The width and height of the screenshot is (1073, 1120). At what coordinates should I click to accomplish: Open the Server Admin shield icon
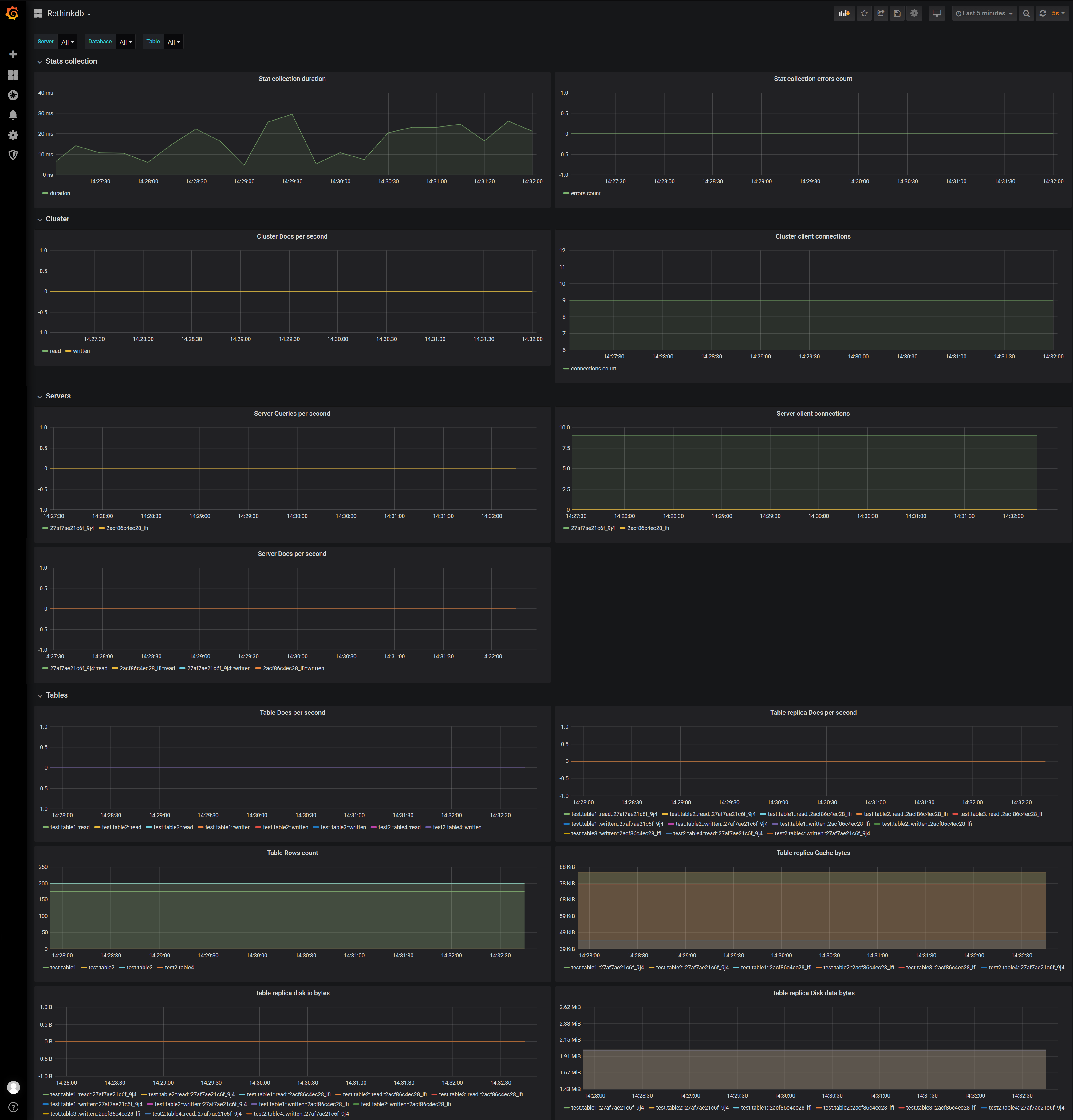coord(13,155)
